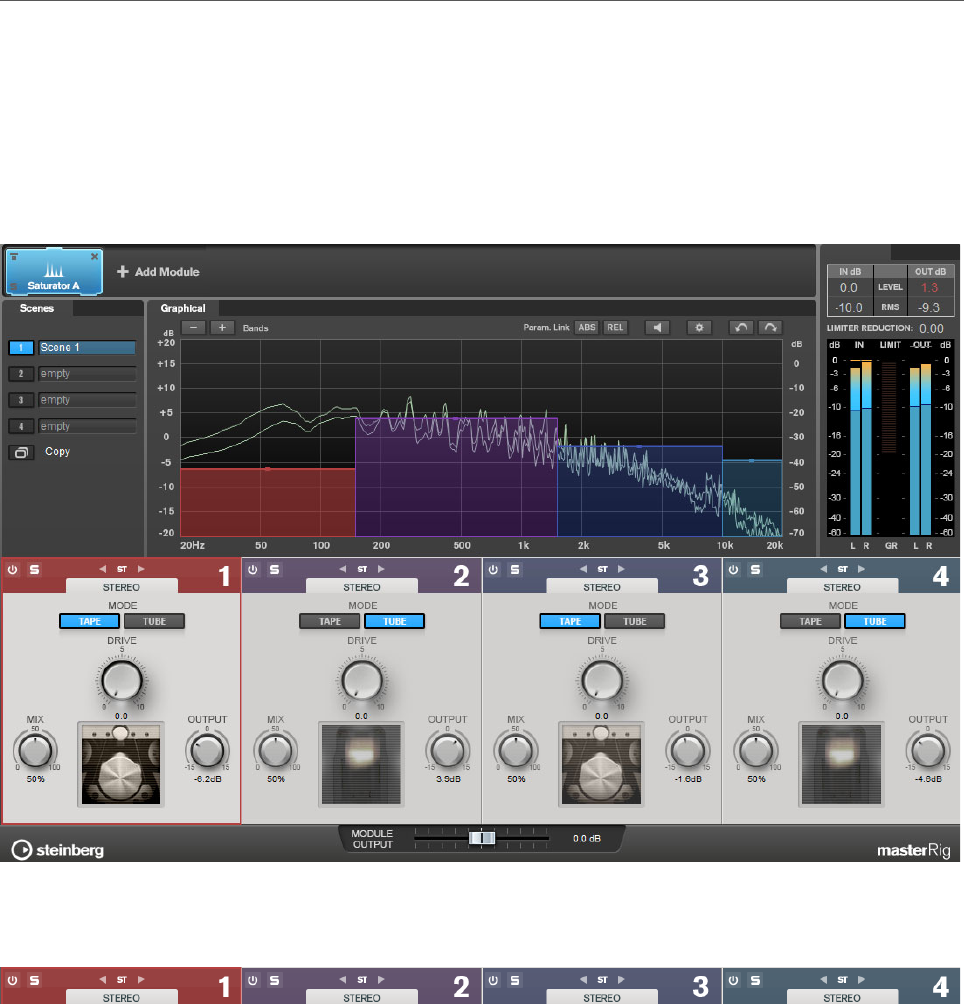Enable ABS parameter link
The image size is (964, 1004).
click(586, 328)
